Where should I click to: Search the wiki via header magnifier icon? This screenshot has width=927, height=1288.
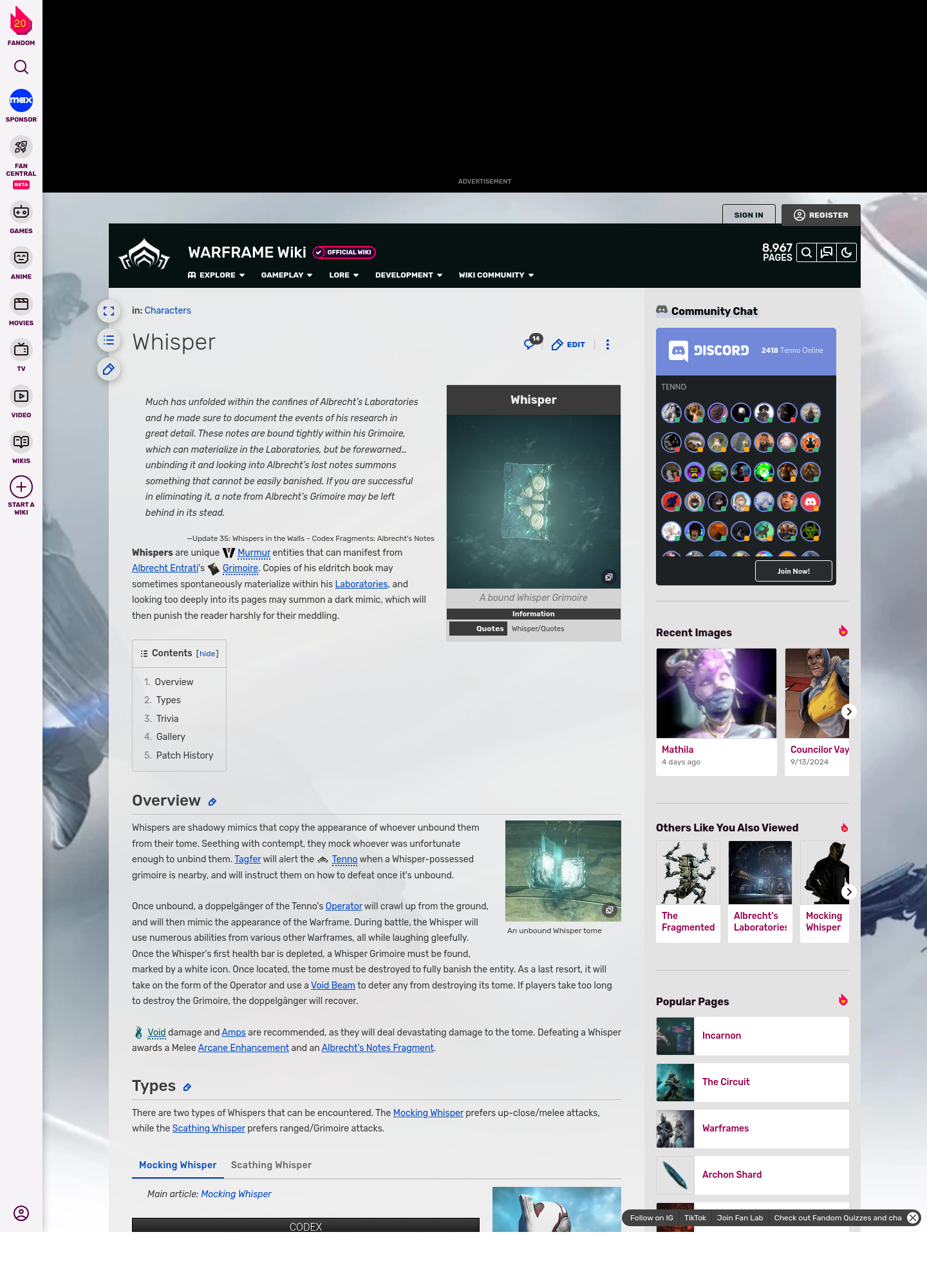click(x=807, y=252)
